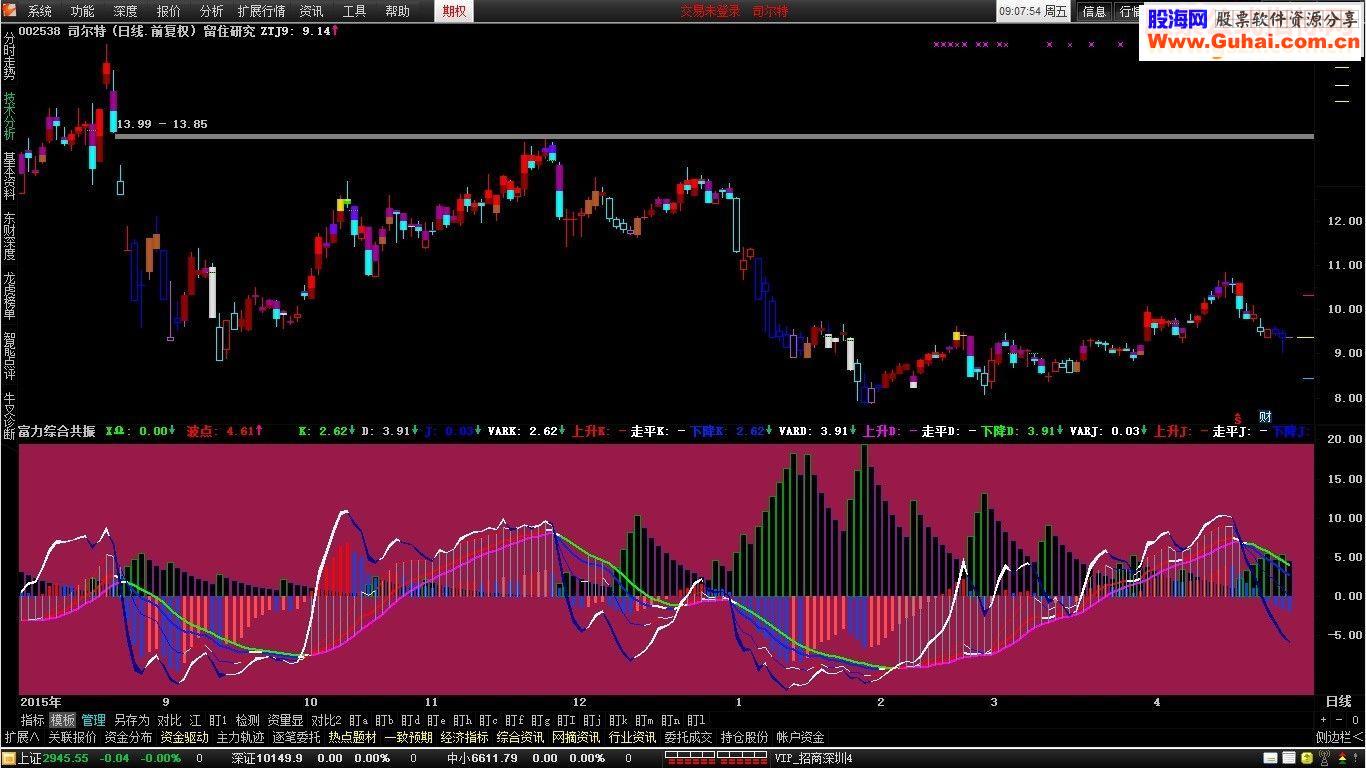
Task: Click 另存为 to save the template
Action: coord(131,720)
